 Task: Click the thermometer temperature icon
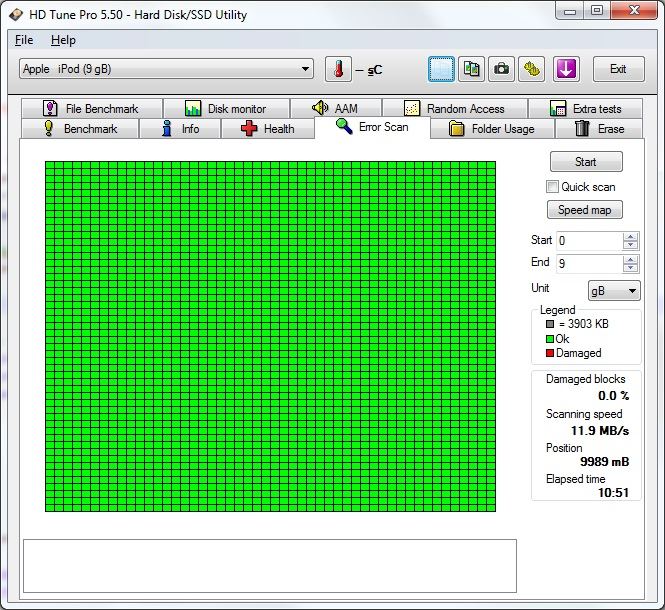point(338,69)
